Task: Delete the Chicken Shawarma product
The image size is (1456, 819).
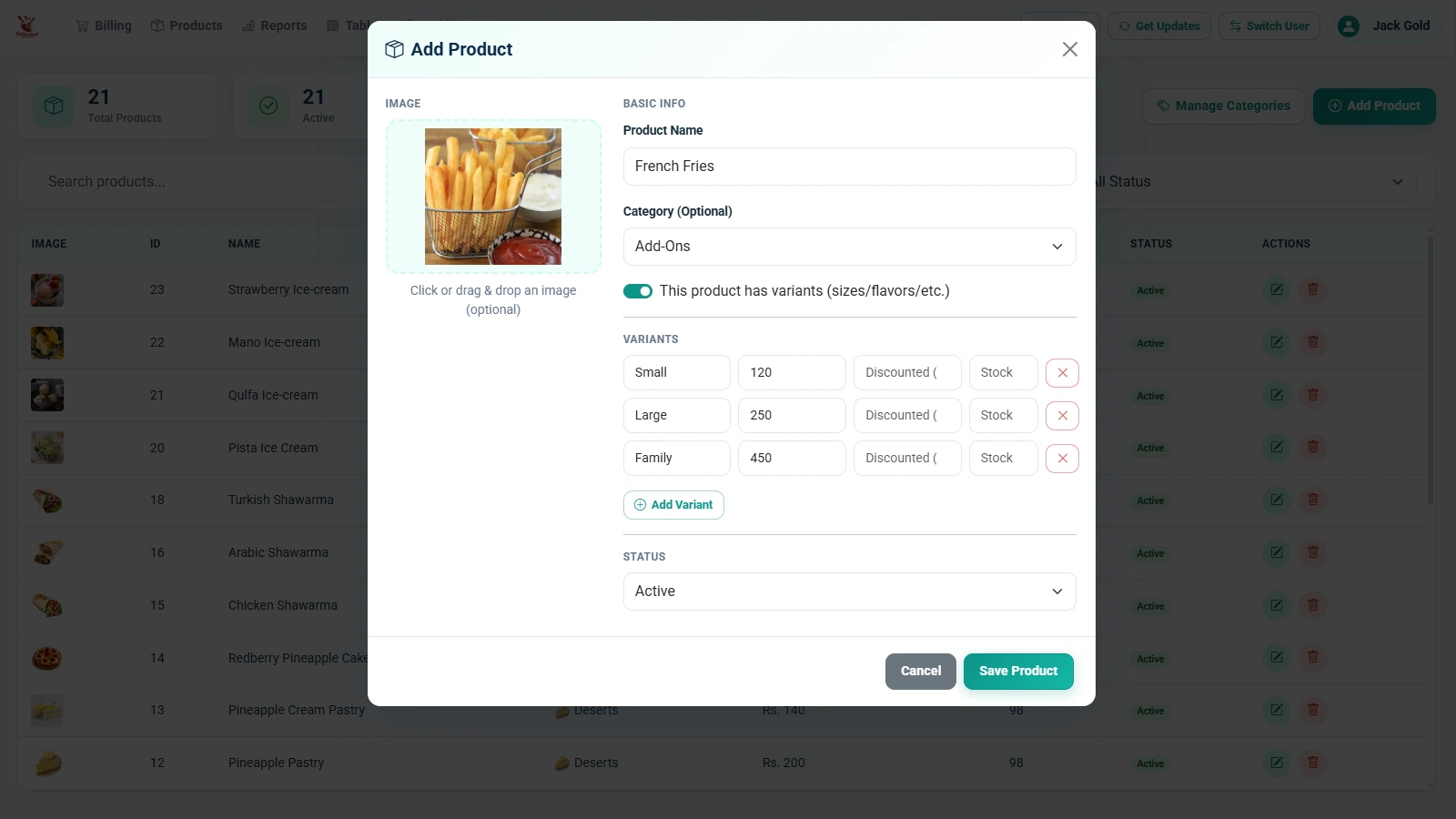Action: pyautogui.click(x=1312, y=605)
